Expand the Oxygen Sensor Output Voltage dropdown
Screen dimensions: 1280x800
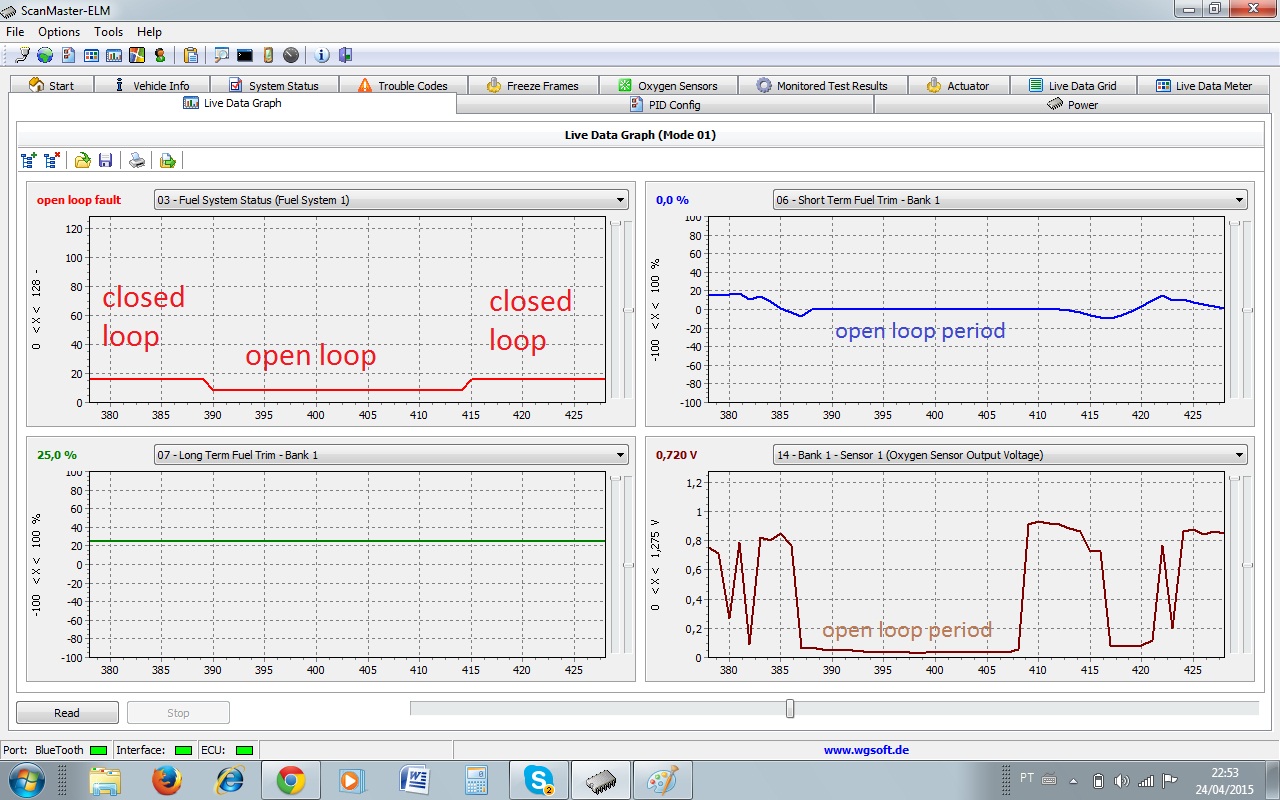(x=1239, y=455)
